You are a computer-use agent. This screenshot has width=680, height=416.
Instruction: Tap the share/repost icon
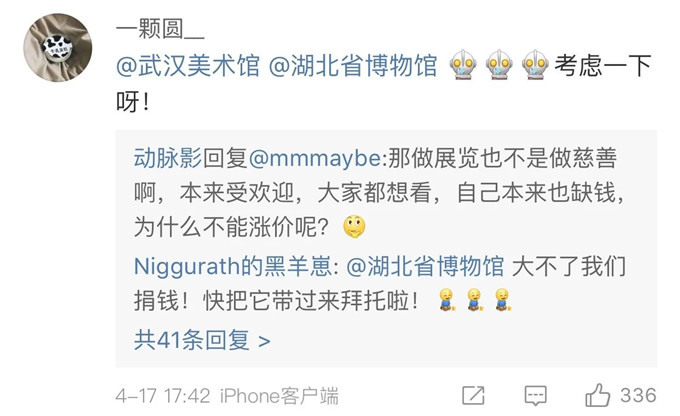click(x=473, y=396)
